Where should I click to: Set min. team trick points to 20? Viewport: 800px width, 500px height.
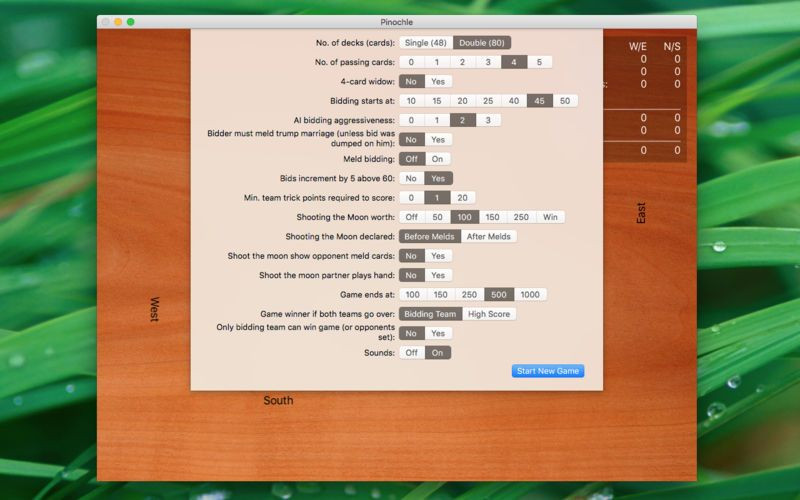click(x=462, y=198)
